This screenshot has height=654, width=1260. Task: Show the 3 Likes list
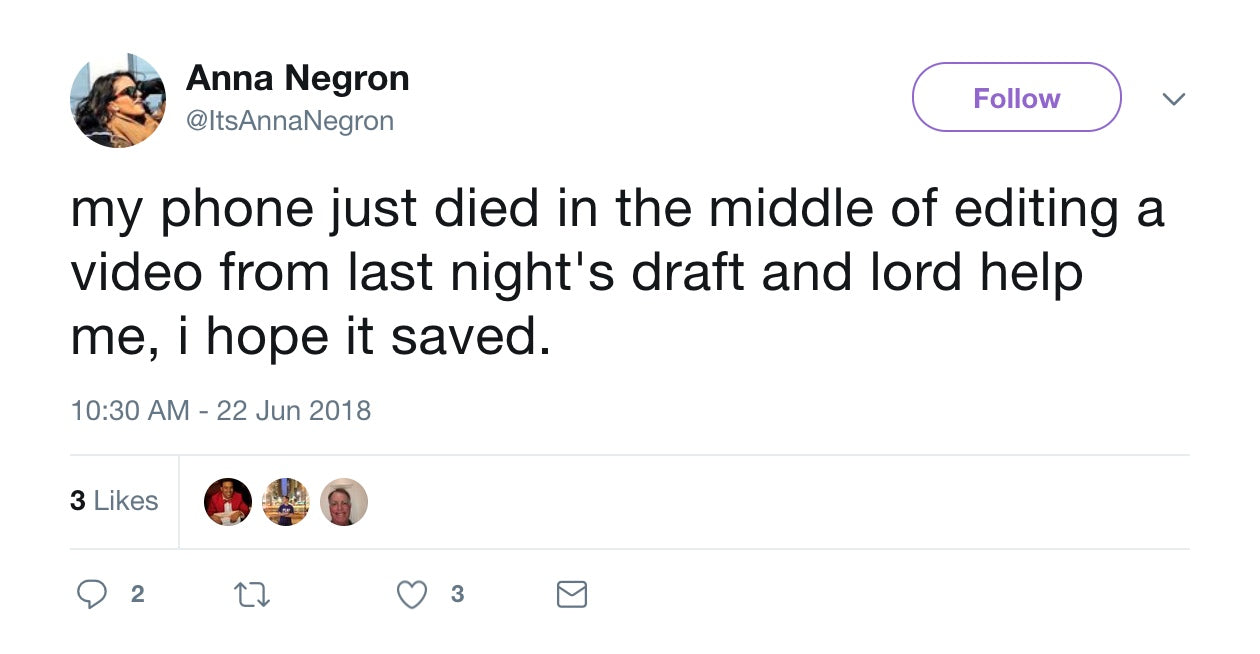tap(114, 501)
